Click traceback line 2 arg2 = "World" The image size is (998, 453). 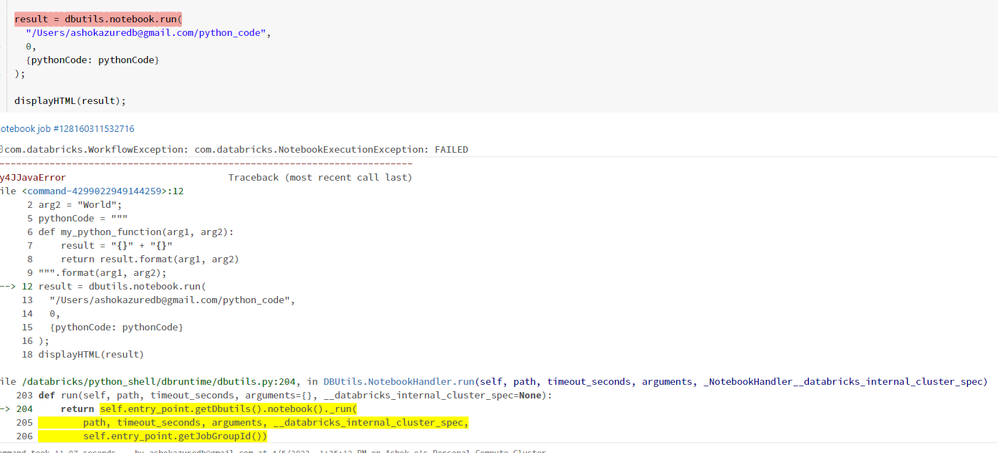click(80, 205)
